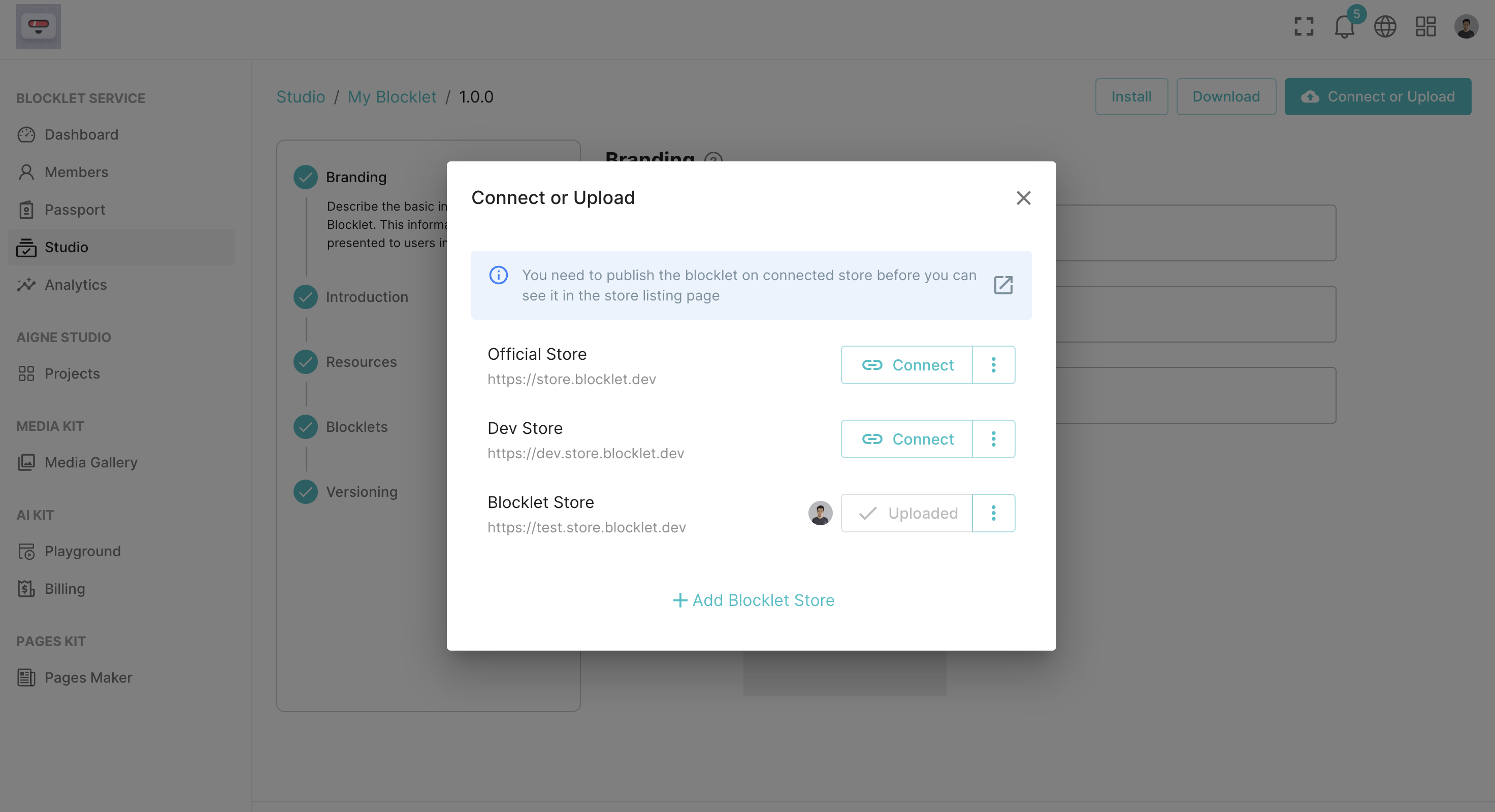This screenshot has height=812, width=1495.
Task: Open the external link icon in info banner
Action: (1003, 285)
